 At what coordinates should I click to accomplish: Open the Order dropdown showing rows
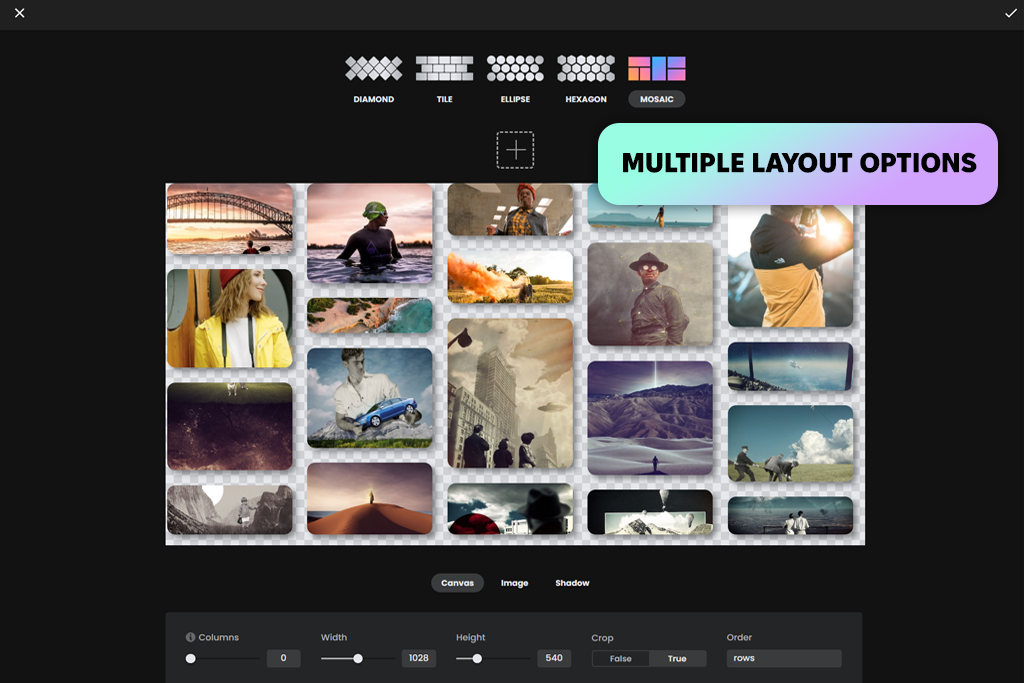(x=784, y=658)
